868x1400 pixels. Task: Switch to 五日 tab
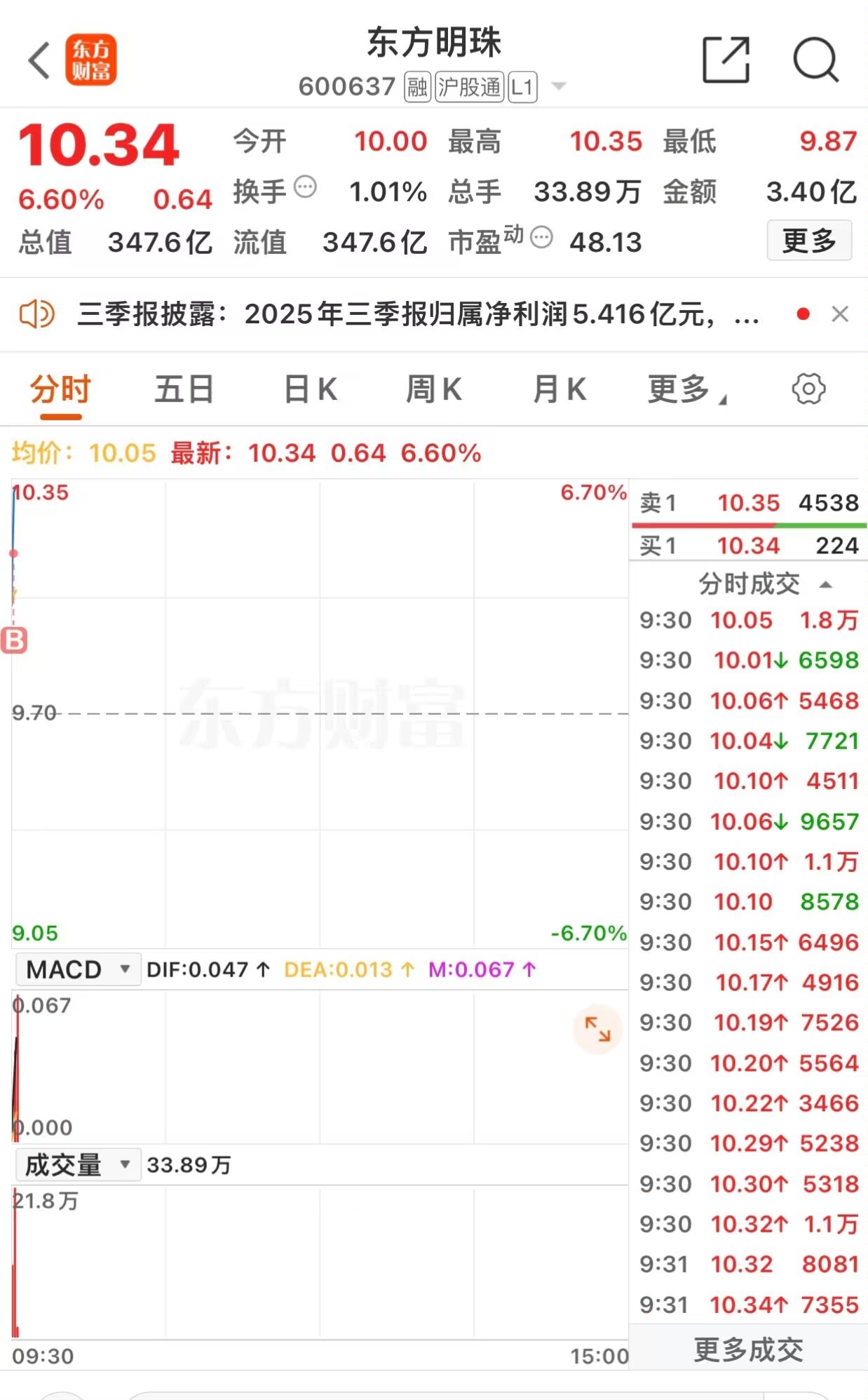184,390
